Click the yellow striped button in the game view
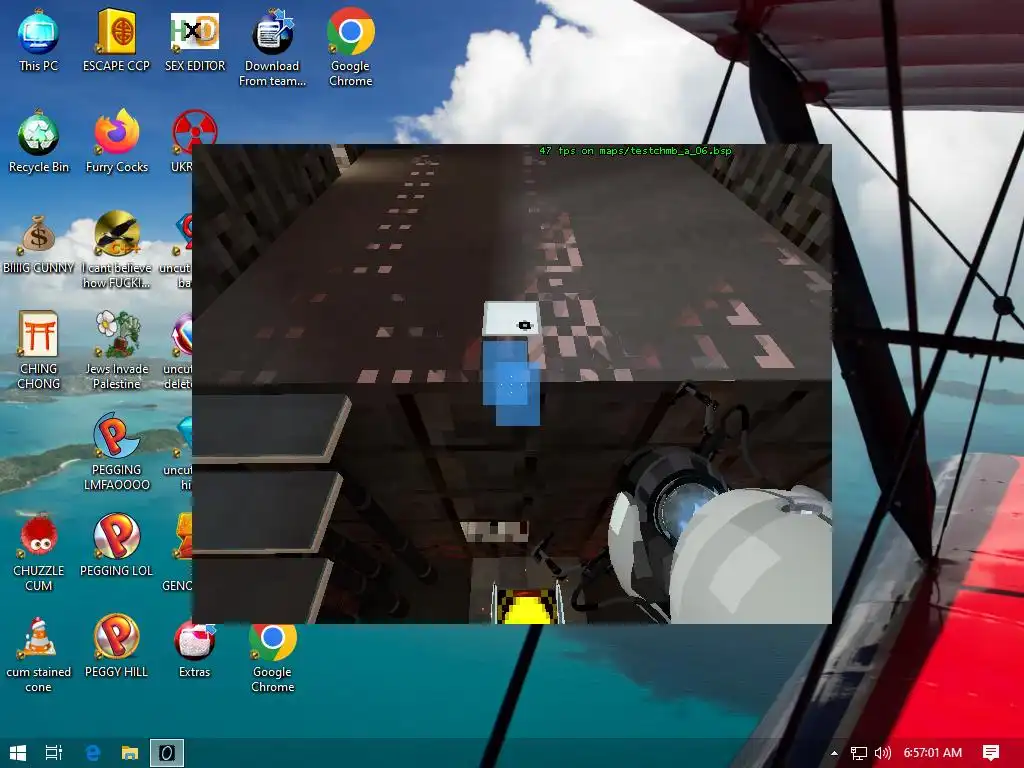This screenshot has width=1024, height=768. pos(528,605)
